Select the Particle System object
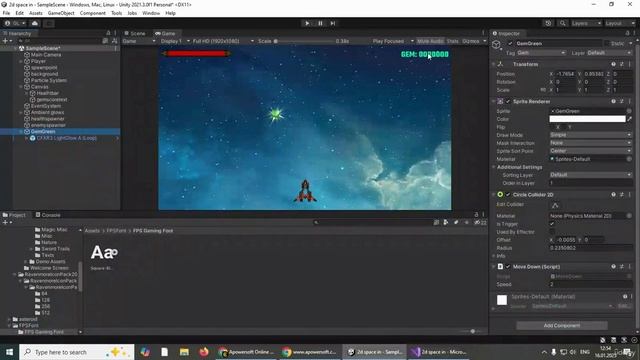Image resolution: width=640 pixels, height=360 pixels. pos(49,80)
